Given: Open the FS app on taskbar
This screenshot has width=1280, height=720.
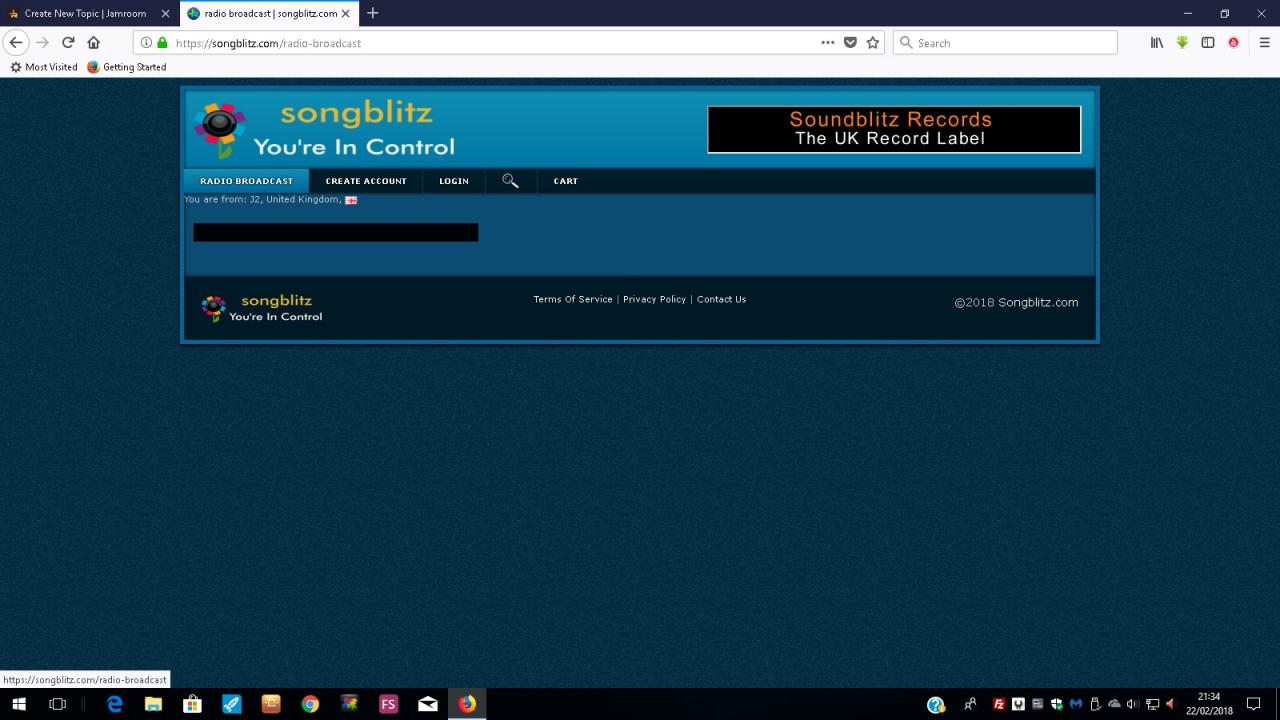Looking at the screenshot, I should tap(388, 704).
